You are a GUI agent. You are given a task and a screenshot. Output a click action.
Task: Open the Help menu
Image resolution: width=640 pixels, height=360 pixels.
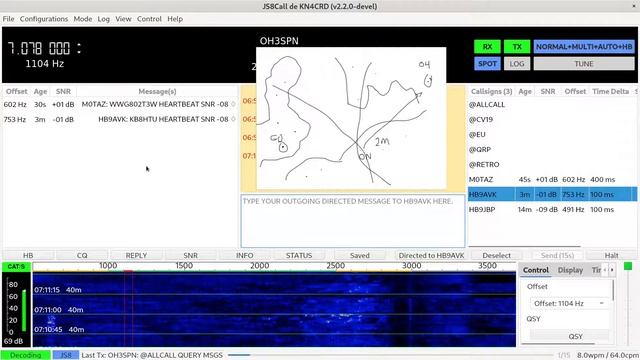tap(175, 19)
